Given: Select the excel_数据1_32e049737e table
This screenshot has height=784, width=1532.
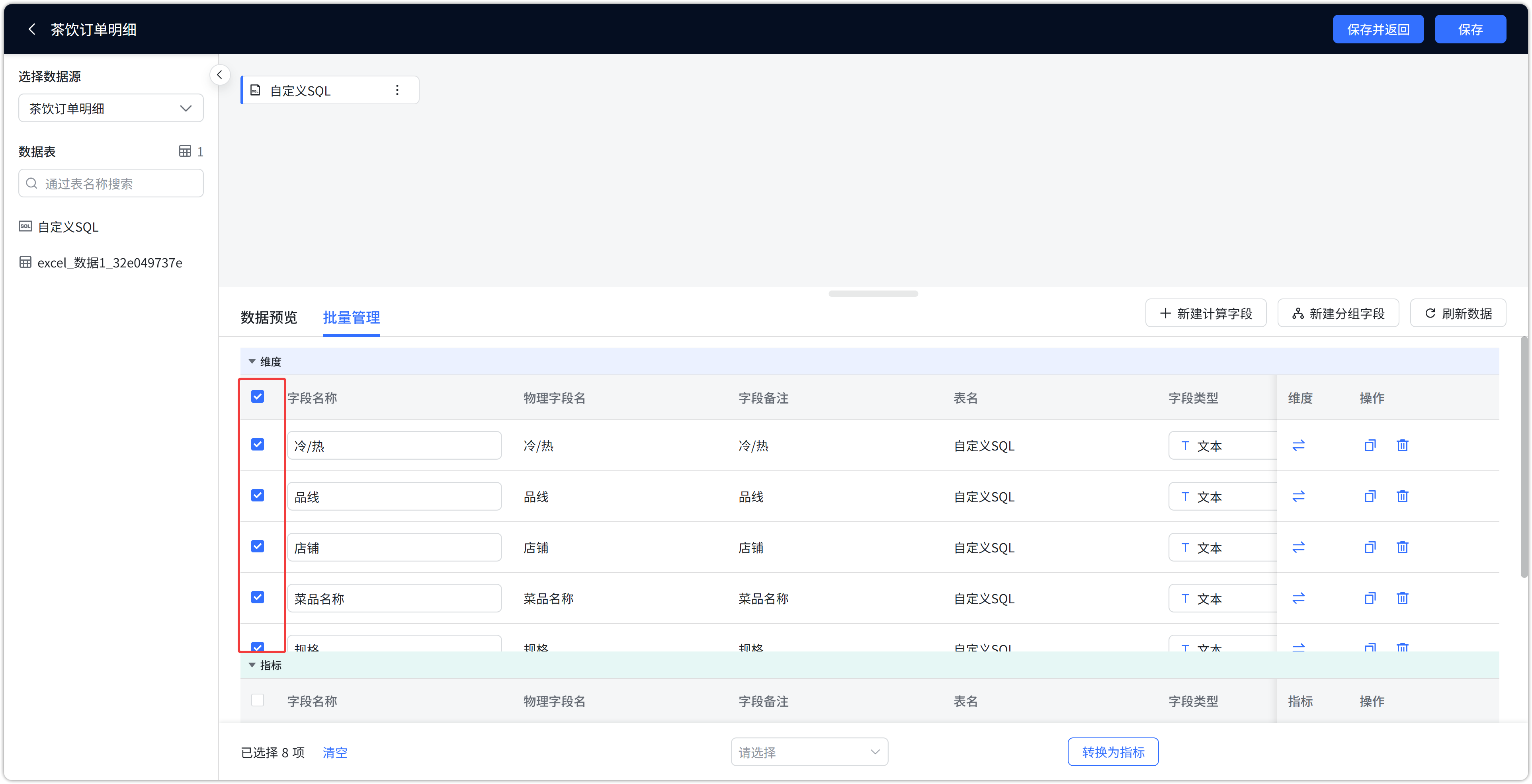Looking at the screenshot, I should coord(110,263).
